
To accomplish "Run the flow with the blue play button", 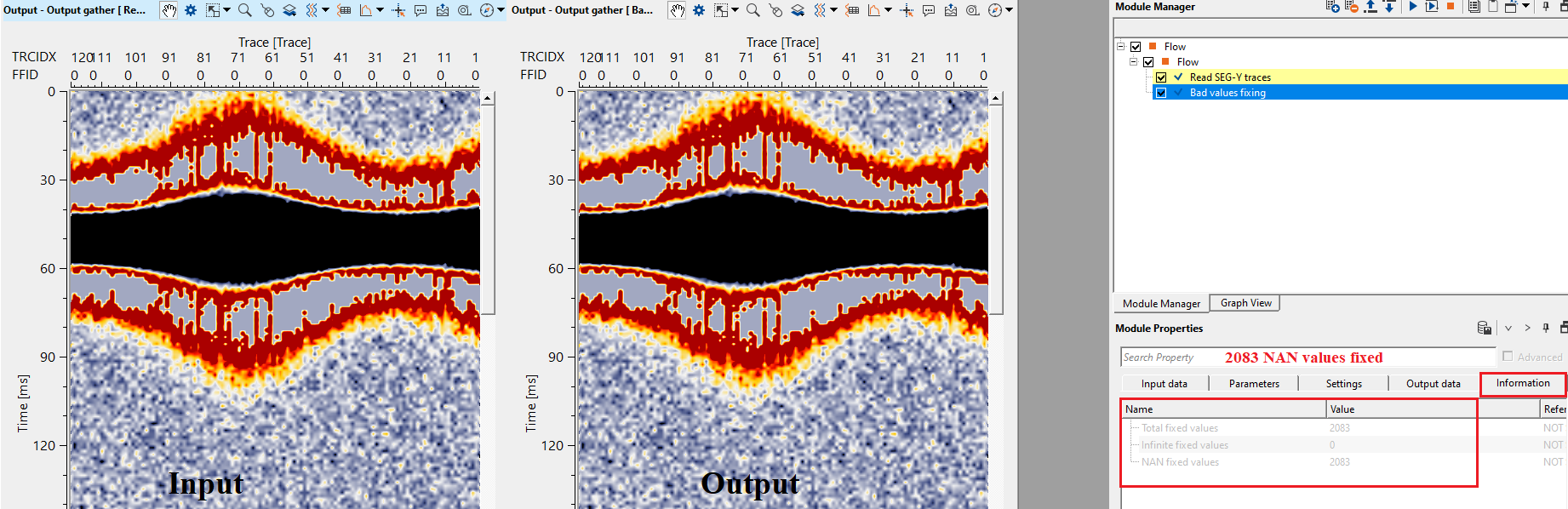I will click(1413, 7).
